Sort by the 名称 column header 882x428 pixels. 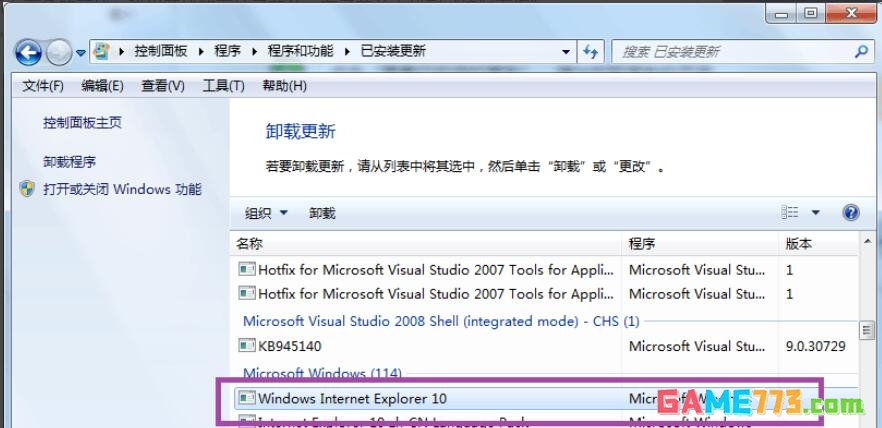pyautogui.click(x=426, y=244)
